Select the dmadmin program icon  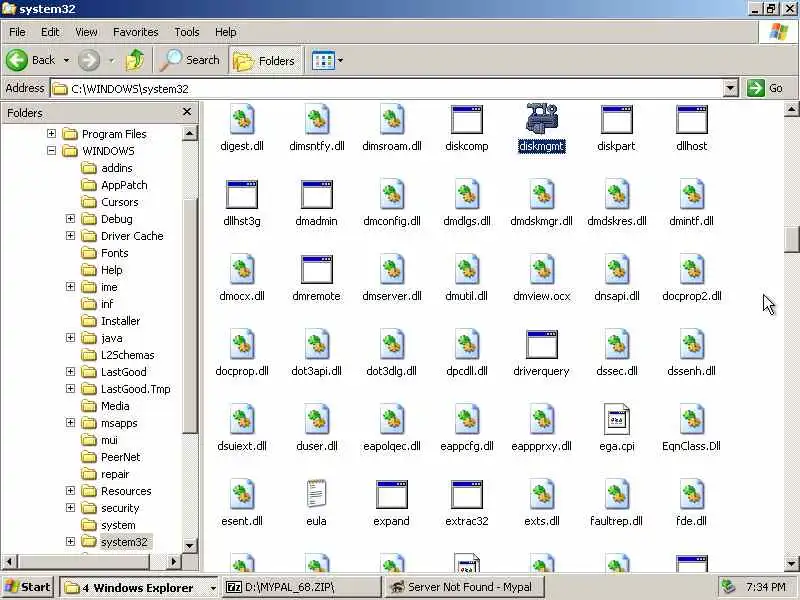[317, 194]
